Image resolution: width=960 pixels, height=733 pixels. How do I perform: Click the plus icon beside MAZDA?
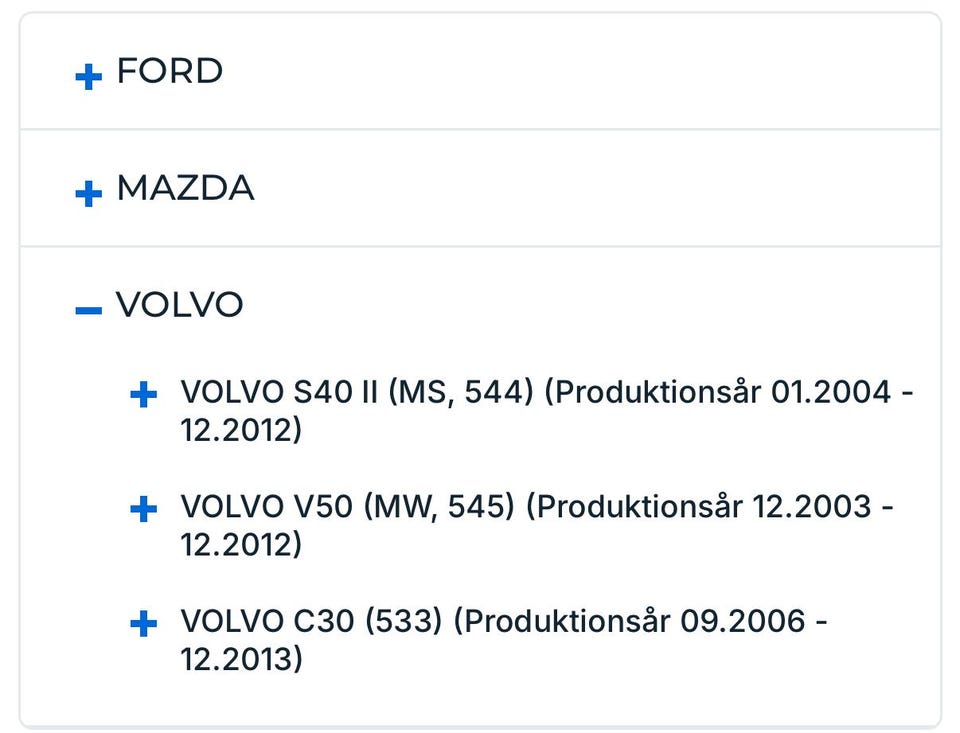click(89, 193)
